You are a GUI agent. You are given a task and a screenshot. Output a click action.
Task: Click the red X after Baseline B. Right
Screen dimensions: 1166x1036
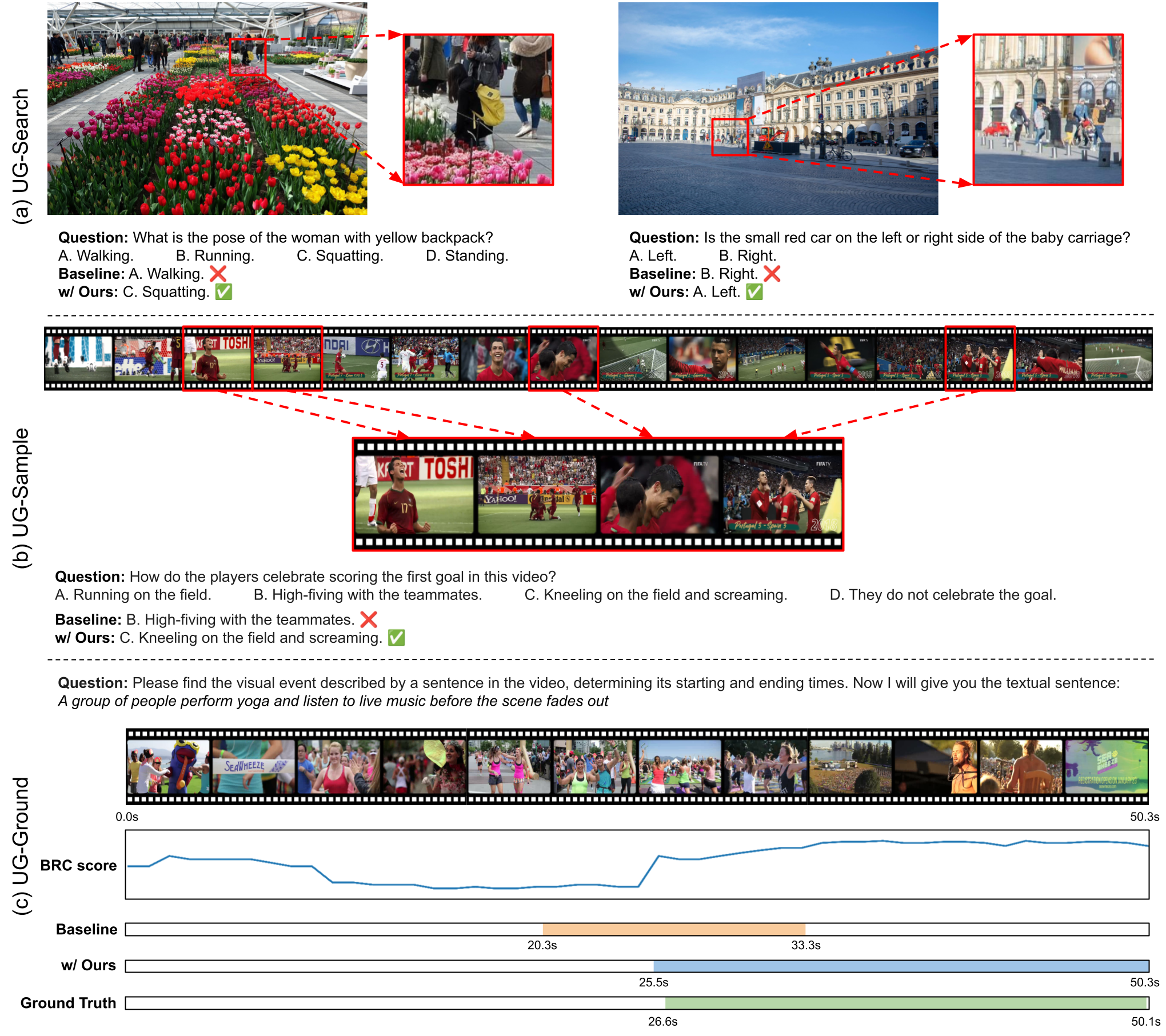(772, 274)
